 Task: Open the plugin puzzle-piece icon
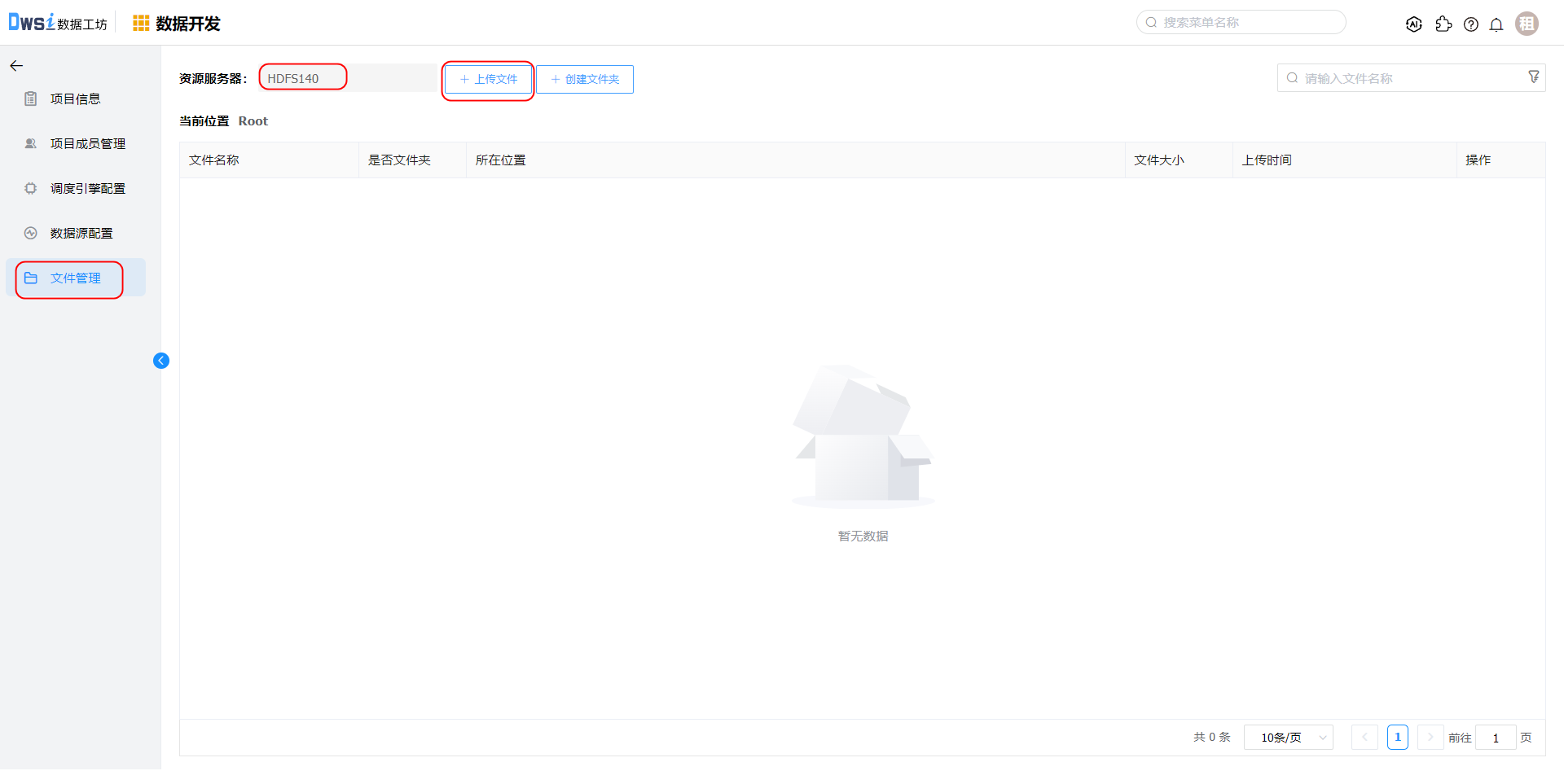coord(1443,24)
